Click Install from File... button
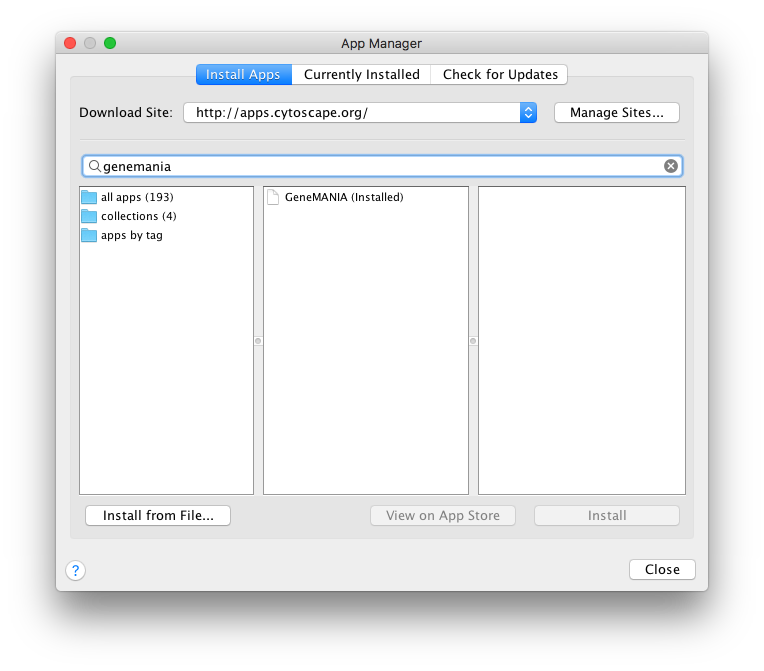This screenshot has height=671, width=764. pos(158,516)
